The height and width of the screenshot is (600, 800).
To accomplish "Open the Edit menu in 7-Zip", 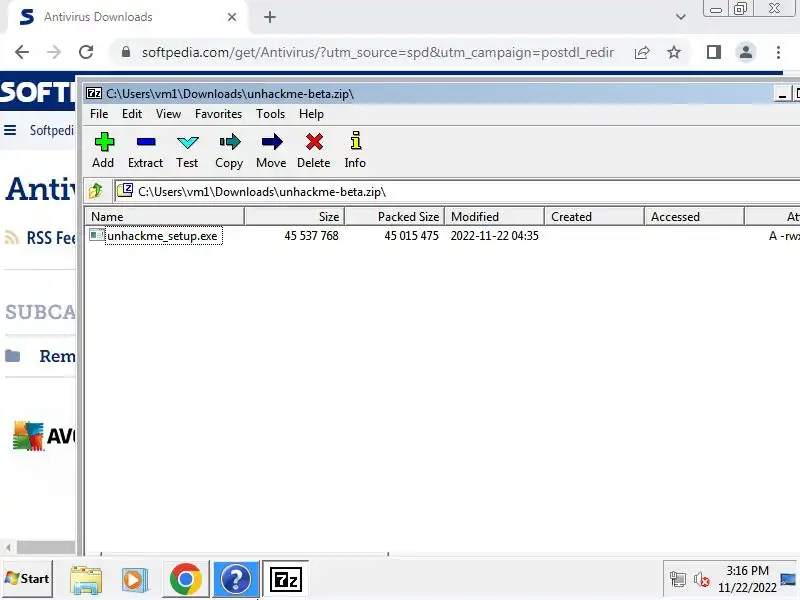I will (132, 114).
